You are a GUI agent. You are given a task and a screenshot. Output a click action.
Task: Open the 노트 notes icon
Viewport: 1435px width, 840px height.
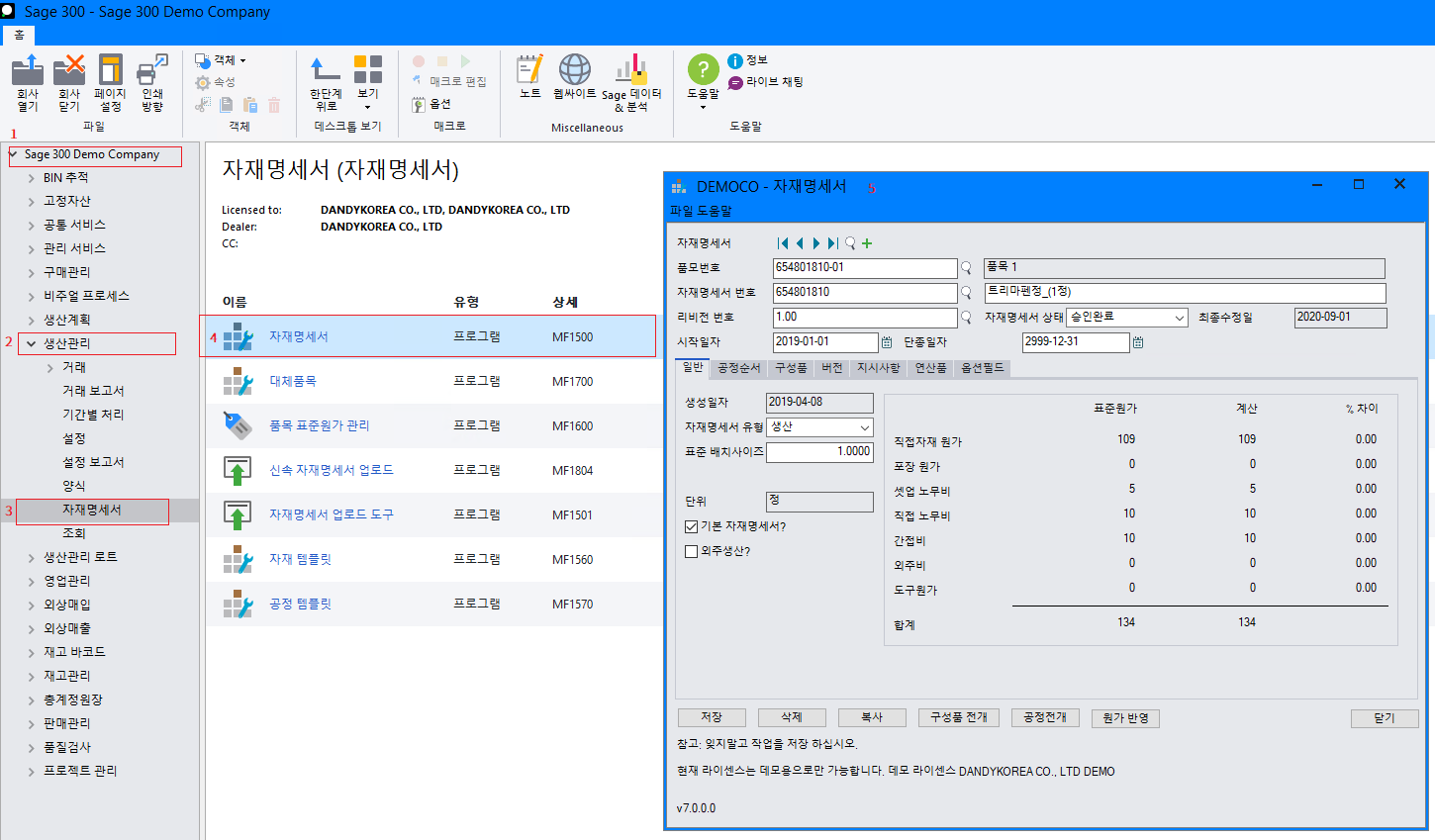pos(530,71)
